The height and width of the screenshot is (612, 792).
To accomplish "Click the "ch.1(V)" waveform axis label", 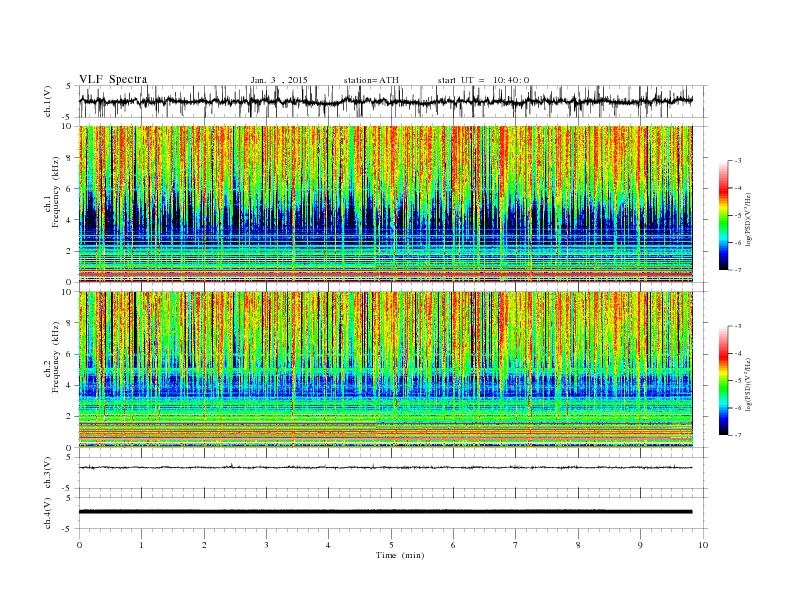I will point(48,101).
